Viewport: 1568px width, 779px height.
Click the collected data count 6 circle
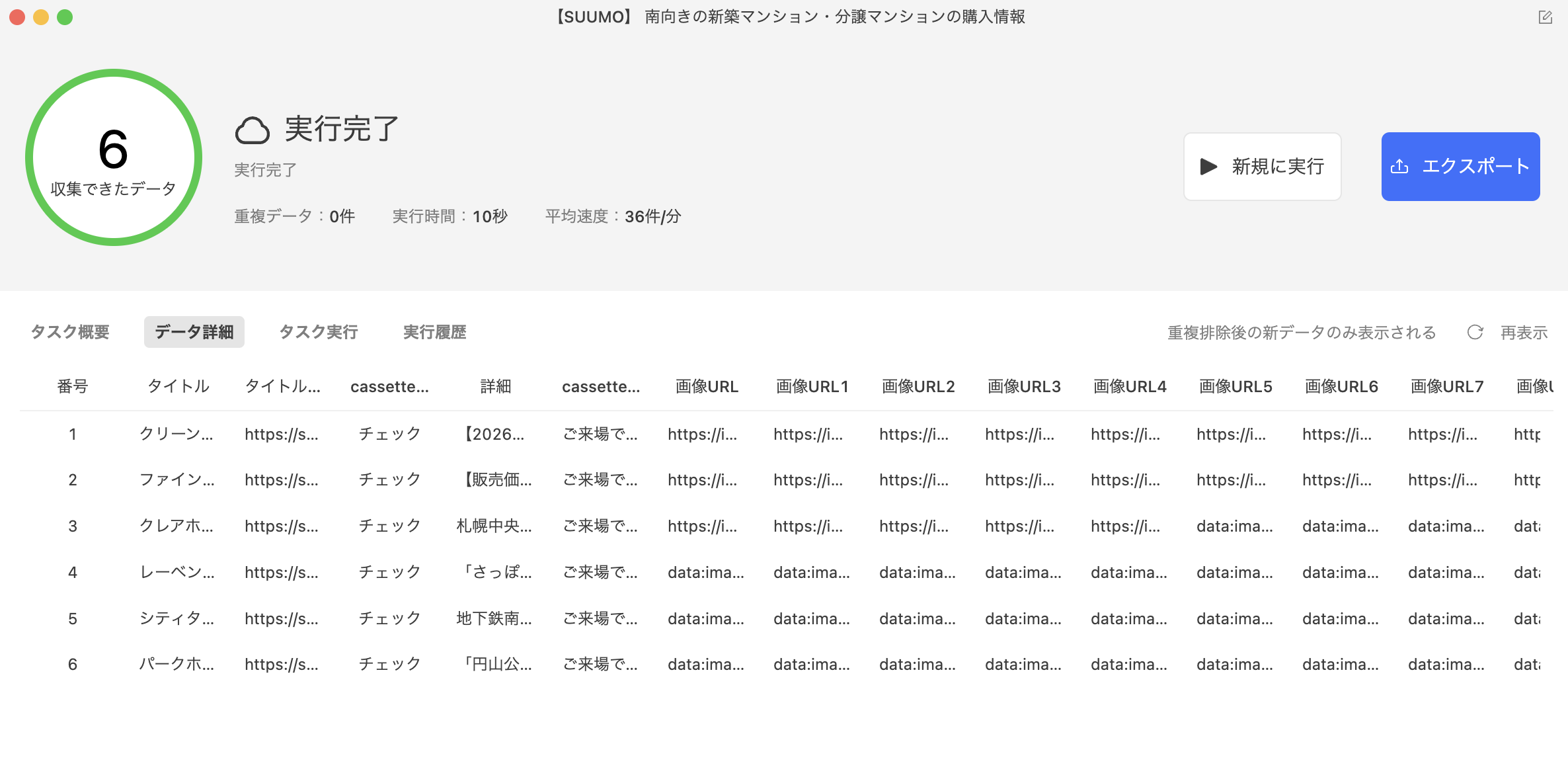click(x=114, y=157)
